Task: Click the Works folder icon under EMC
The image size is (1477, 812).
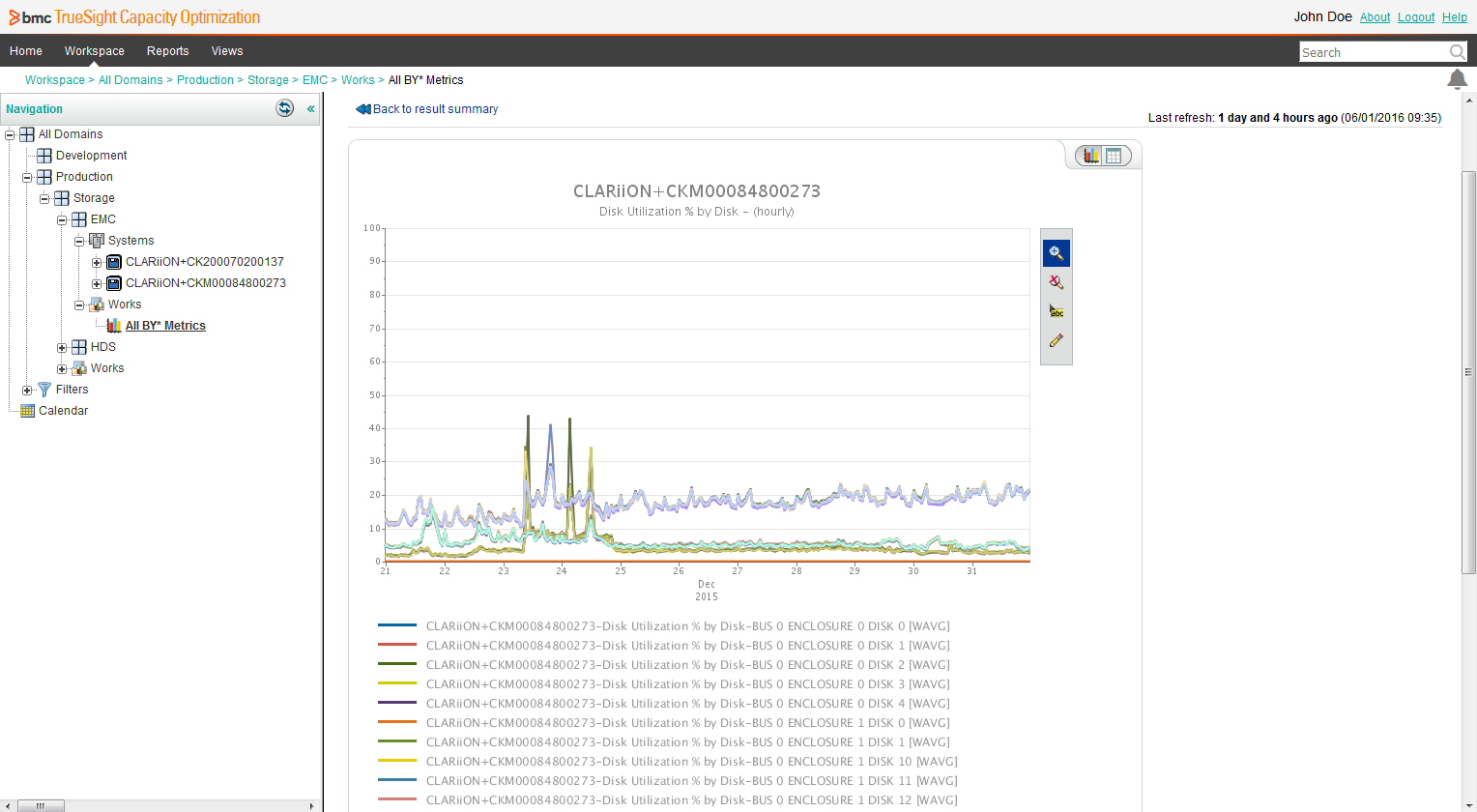Action: 97,304
